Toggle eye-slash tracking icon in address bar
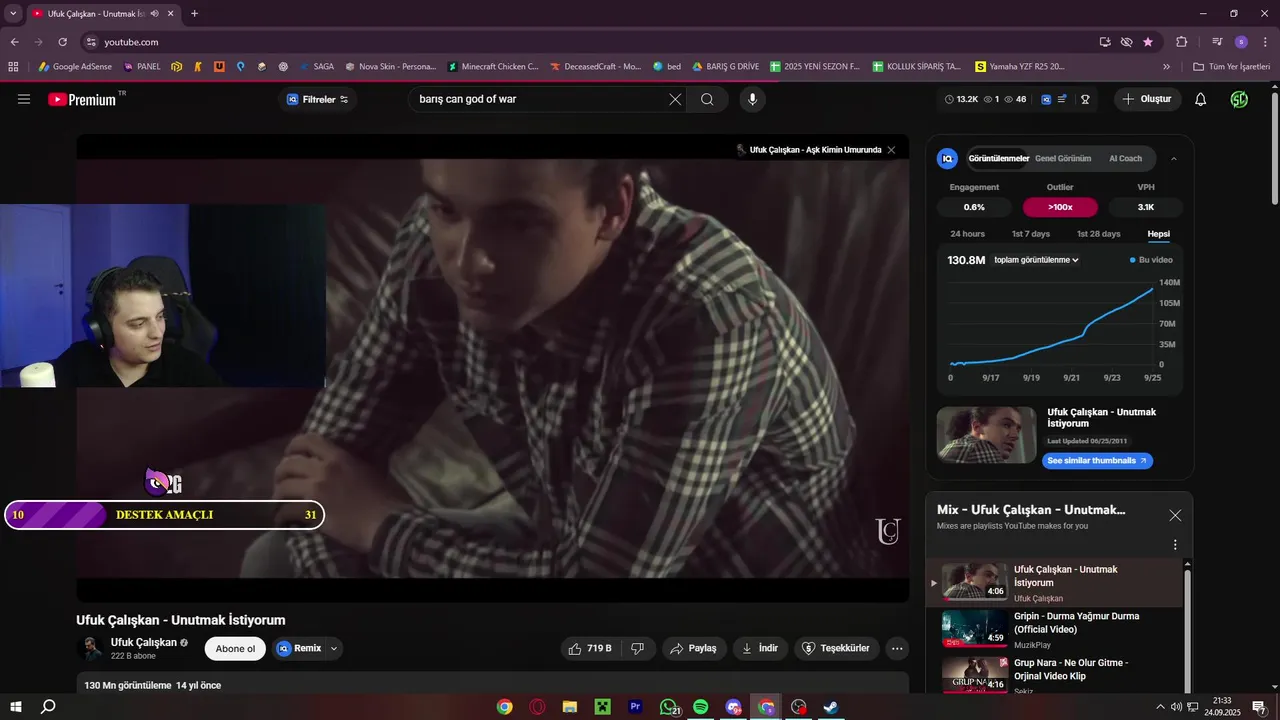 (1126, 42)
